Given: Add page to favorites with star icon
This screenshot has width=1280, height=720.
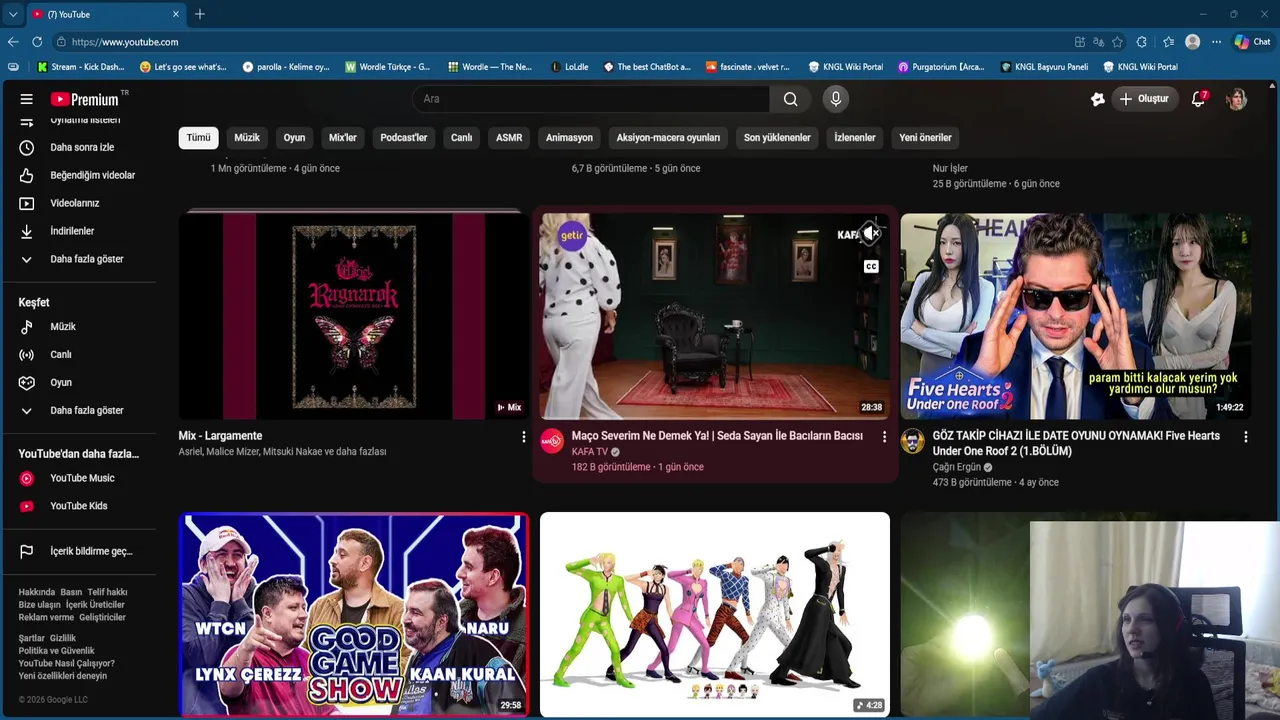Looking at the screenshot, I should (x=1117, y=42).
